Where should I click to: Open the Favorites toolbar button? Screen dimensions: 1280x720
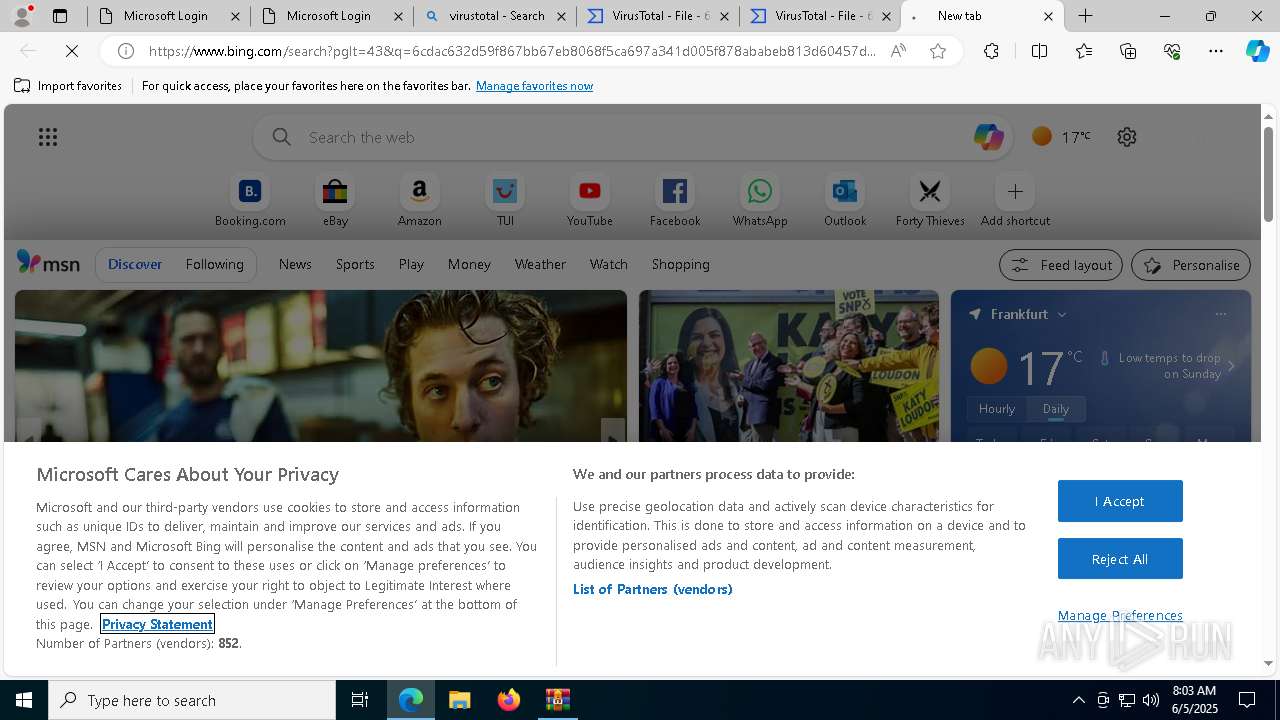pos(1084,51)
